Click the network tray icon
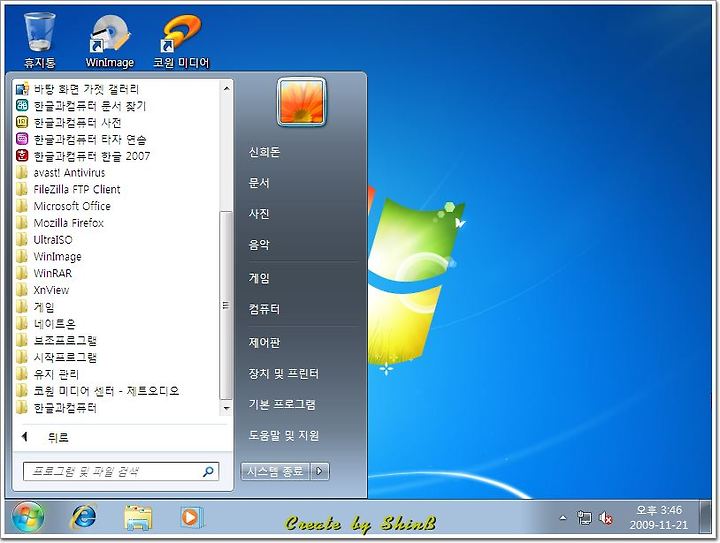 (x=584, y=518)
